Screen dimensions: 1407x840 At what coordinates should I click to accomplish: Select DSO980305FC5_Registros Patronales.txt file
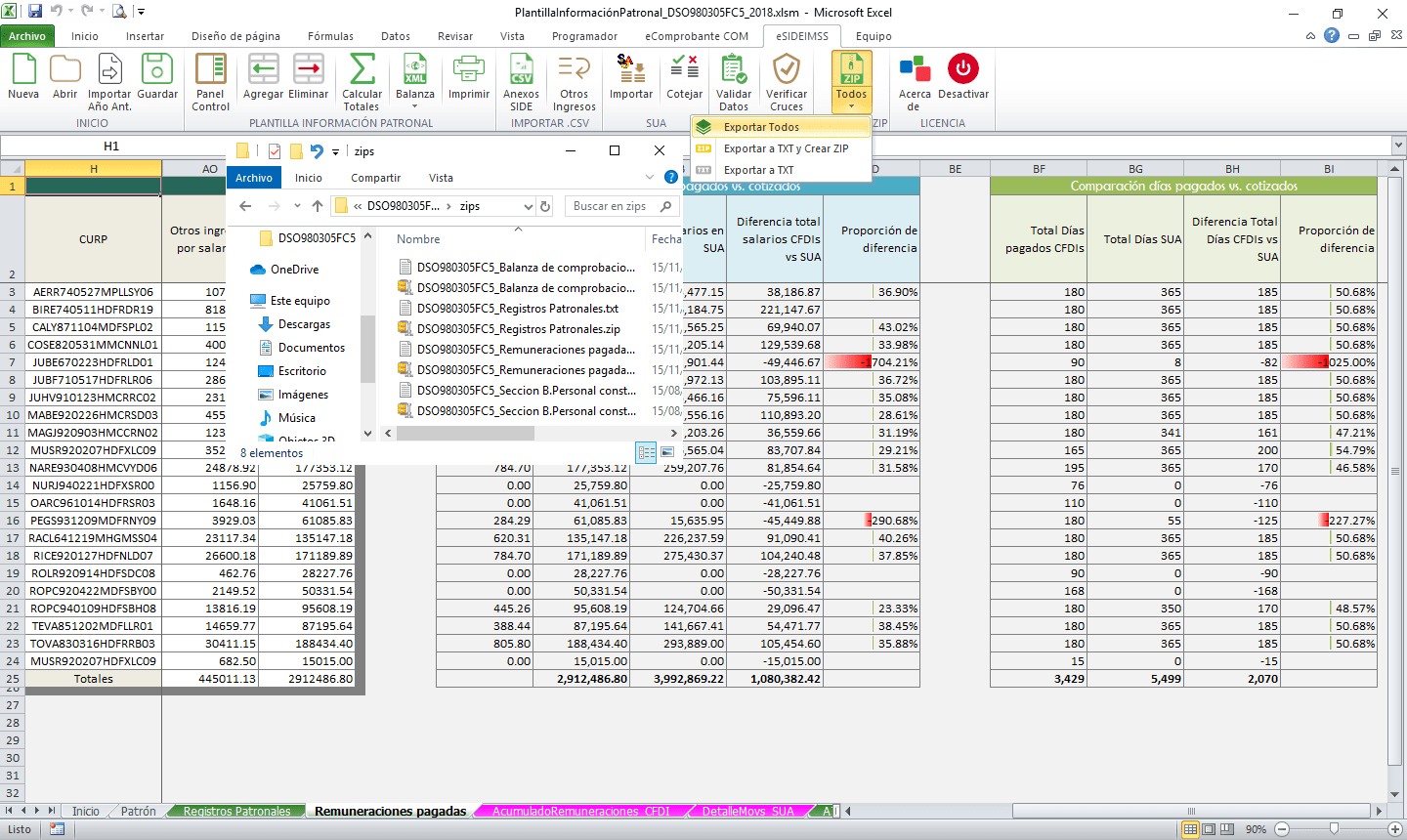click(x=518, y=308)
